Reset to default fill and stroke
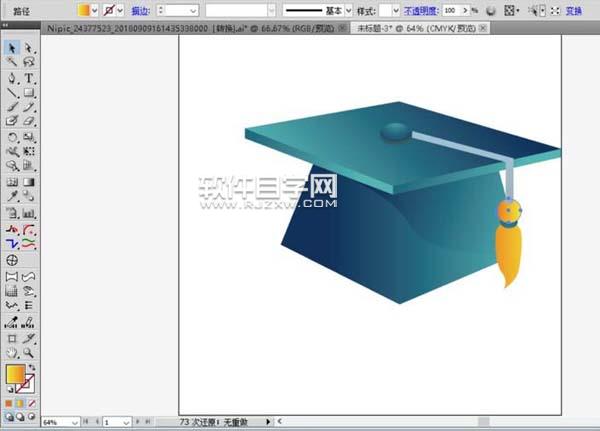 click(x=10, y=390)
